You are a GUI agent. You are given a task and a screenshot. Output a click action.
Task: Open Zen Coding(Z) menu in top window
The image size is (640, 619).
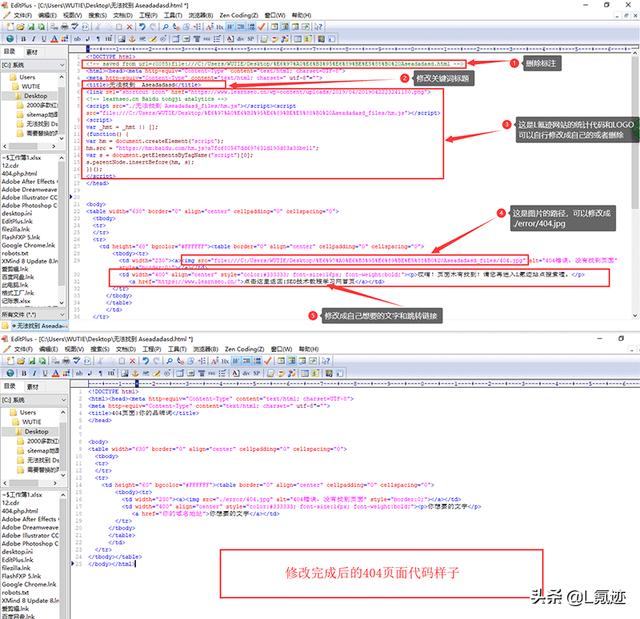point(239,15)
